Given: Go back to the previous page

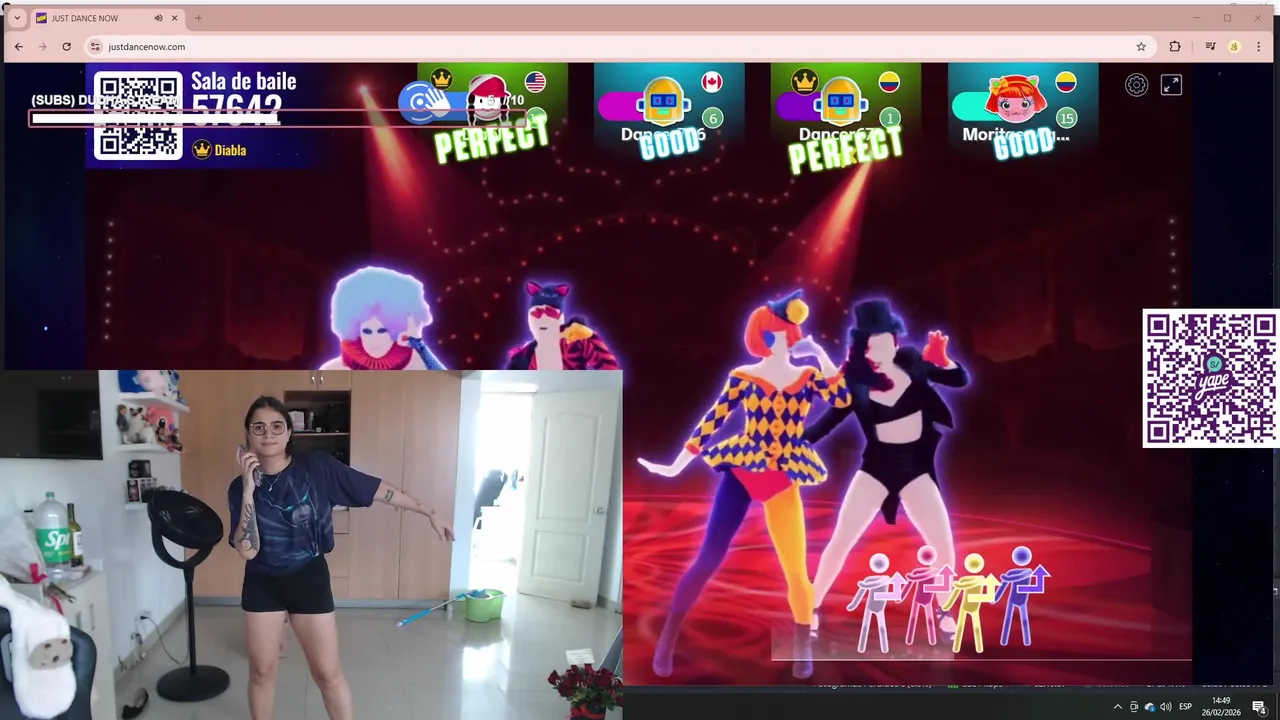Looking at the screenshot, I should coord(18,46).
